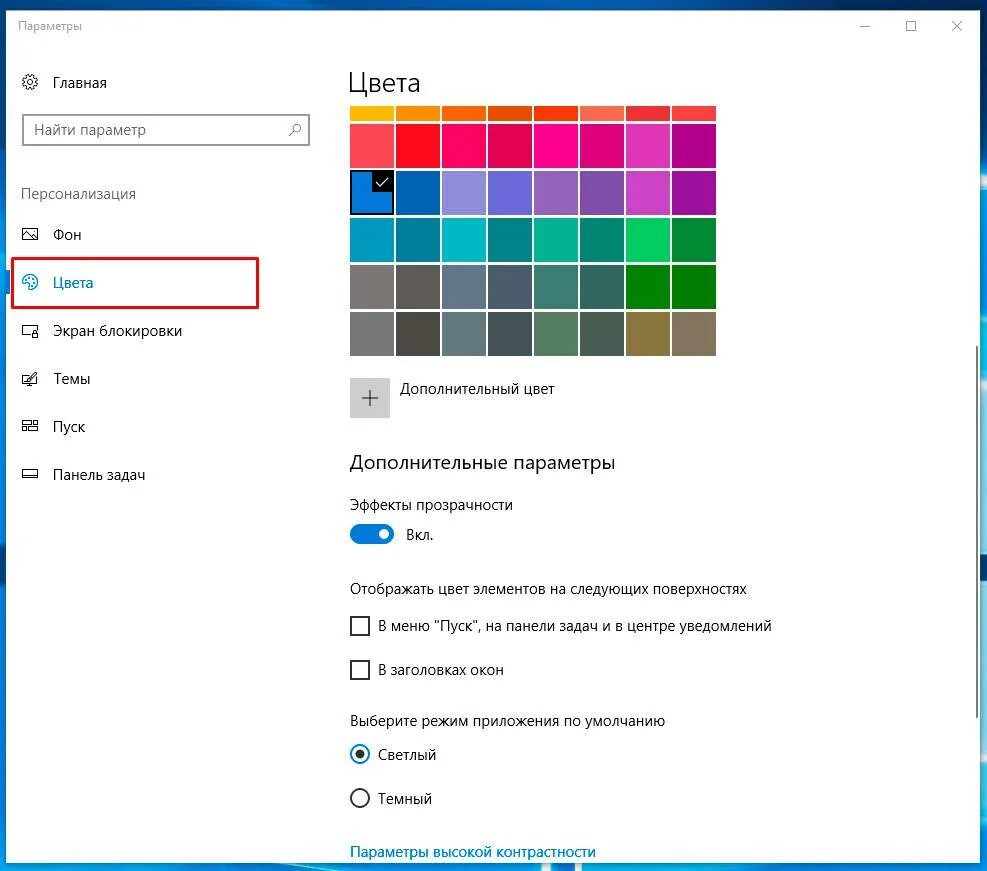Screen dimensions: 987x871
Task: Click the Темы icon
Action: coord(30,378)
